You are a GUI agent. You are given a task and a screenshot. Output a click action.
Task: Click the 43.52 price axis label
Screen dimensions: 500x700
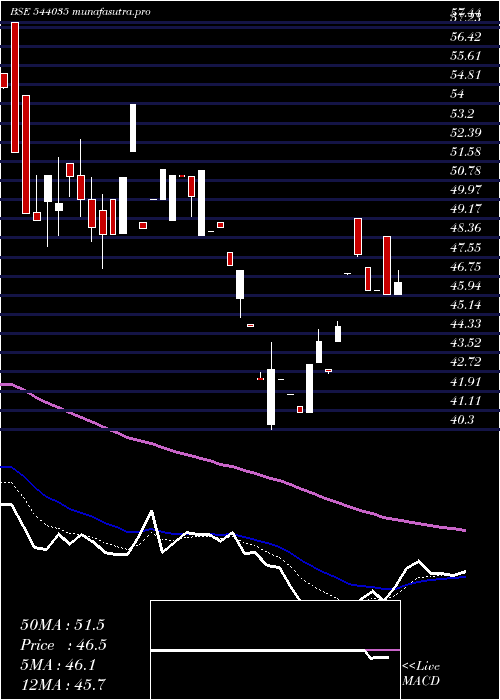466,344
